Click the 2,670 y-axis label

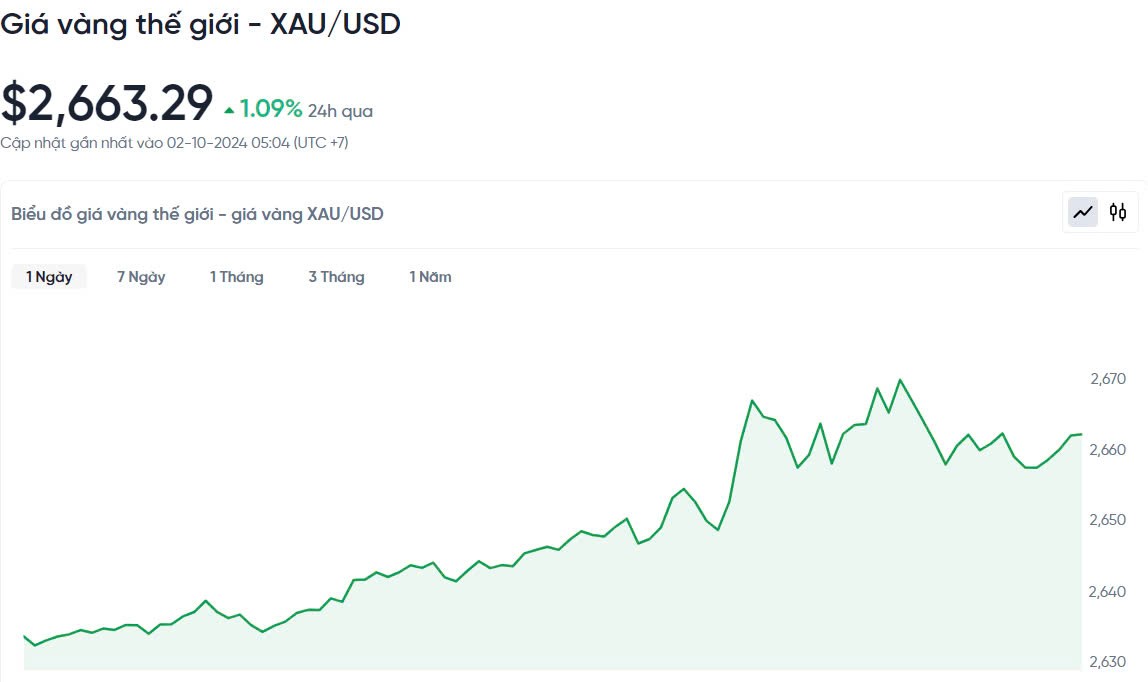tap(1107, 379)
